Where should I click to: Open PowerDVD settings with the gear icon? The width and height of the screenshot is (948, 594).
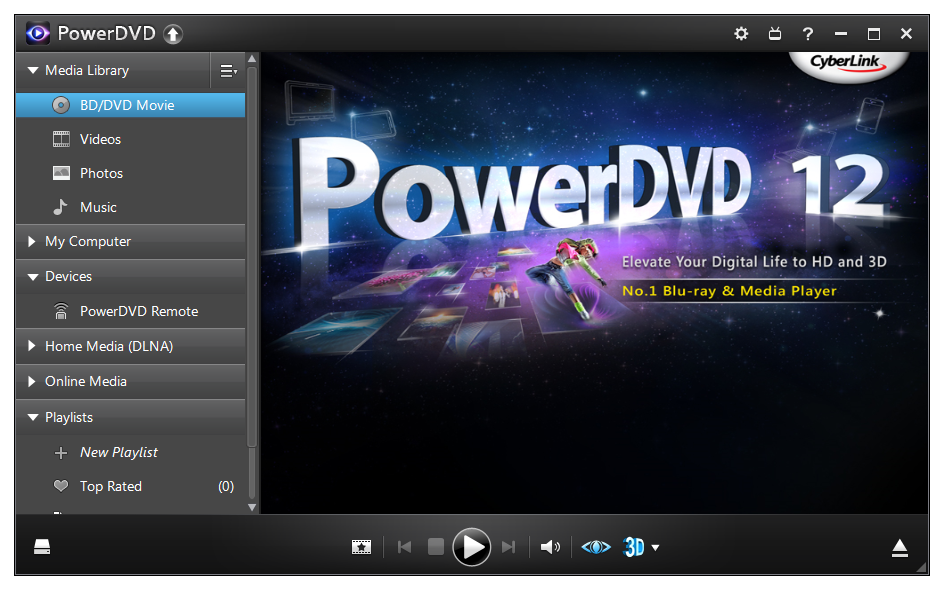740,33
